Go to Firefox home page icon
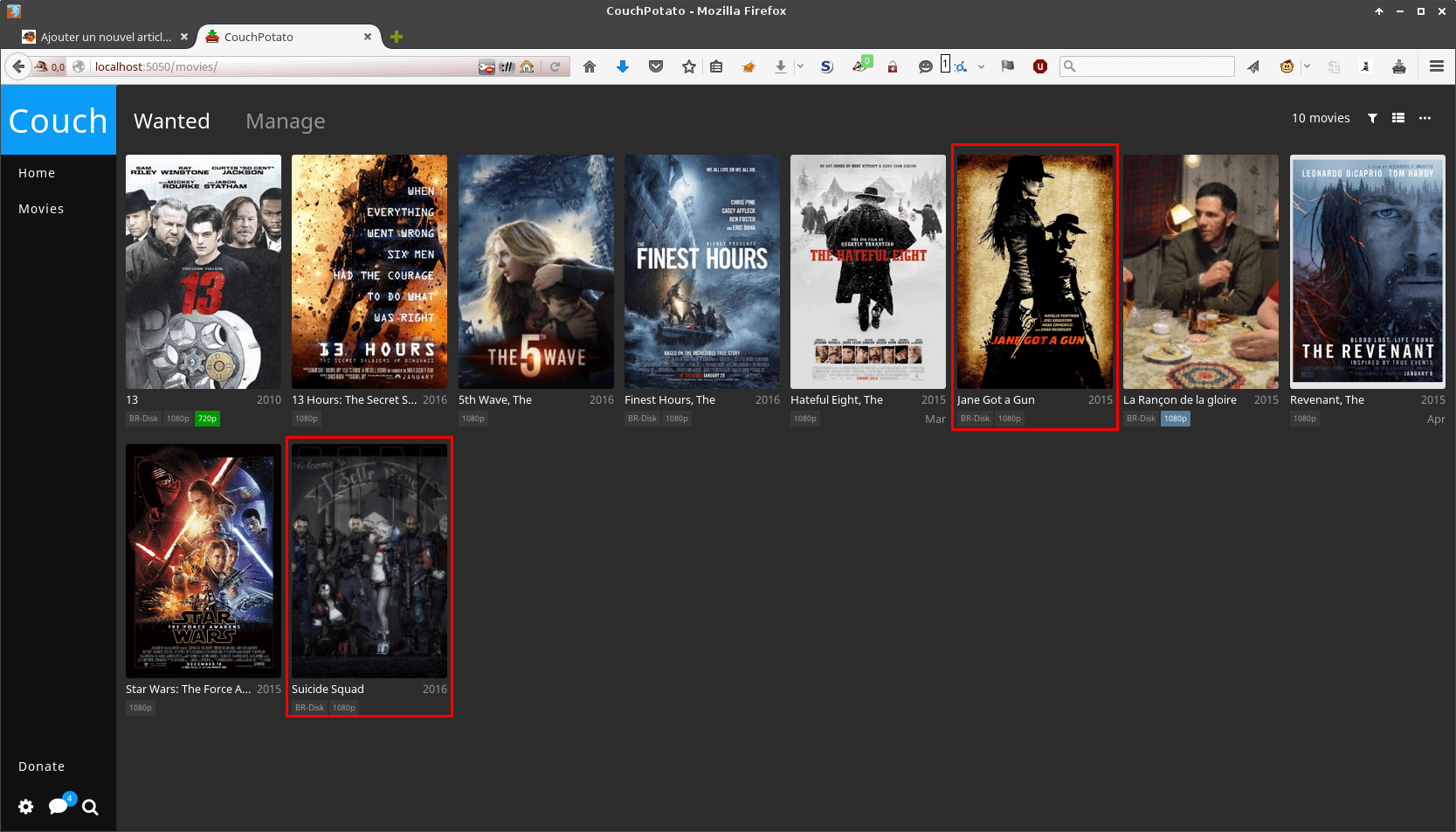Screen dimensions: 1456x832 [x=590, y=66]
